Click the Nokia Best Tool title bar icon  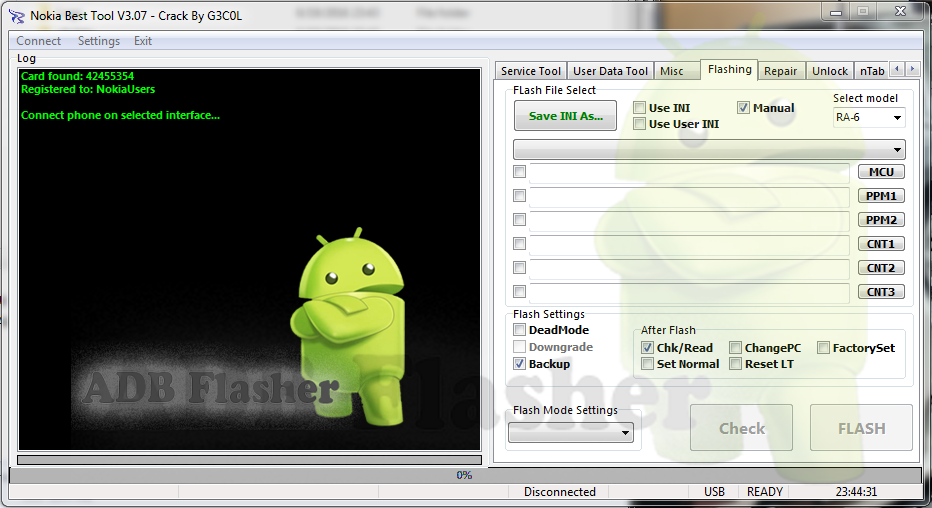click(x=16, y=16)
